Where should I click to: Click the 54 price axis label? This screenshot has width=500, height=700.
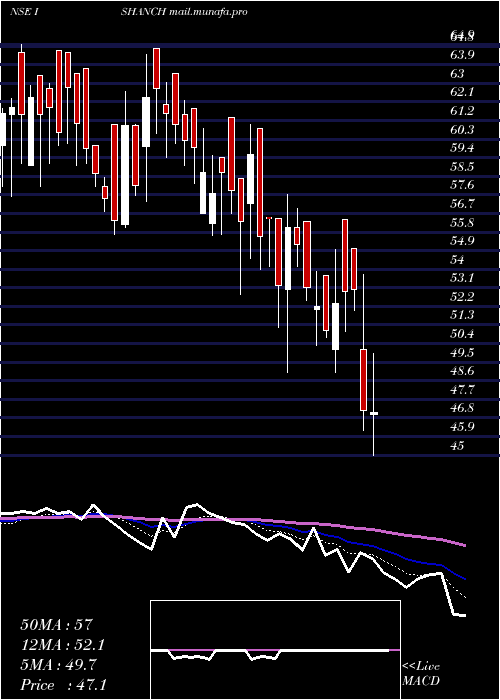(457, 260)
